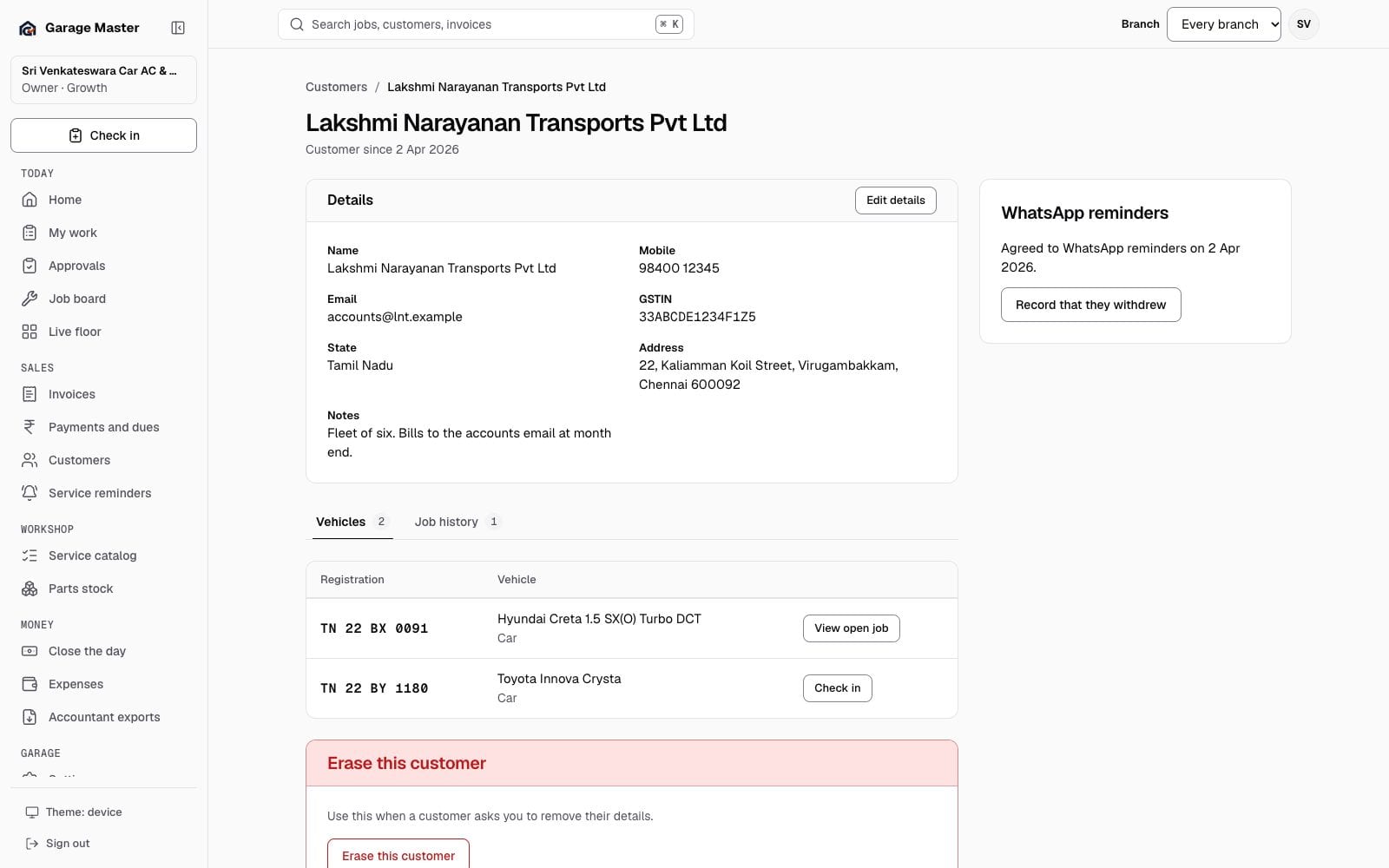Collapse the sidebar with the panel icon
Image resolution: width=1389 pixels, height=868 pixels.
[178, 28]
